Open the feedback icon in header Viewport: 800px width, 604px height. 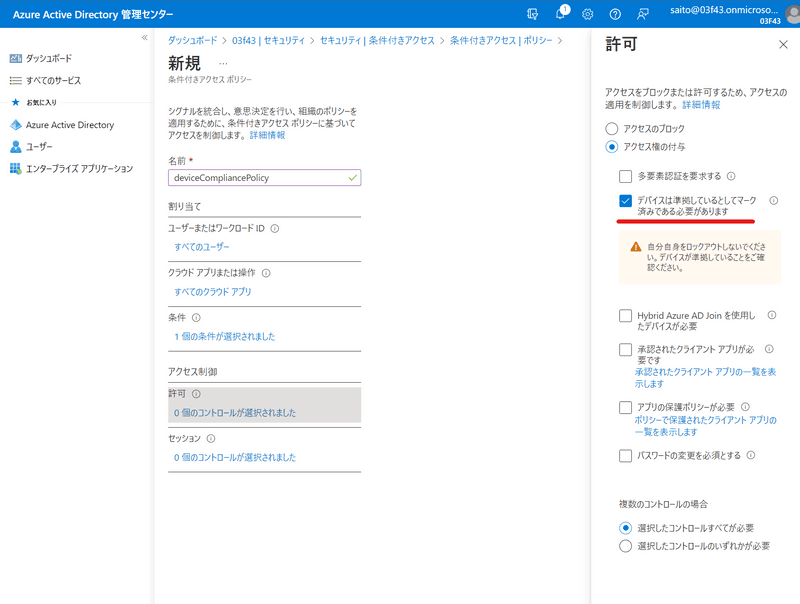click(x=642, y=14)
